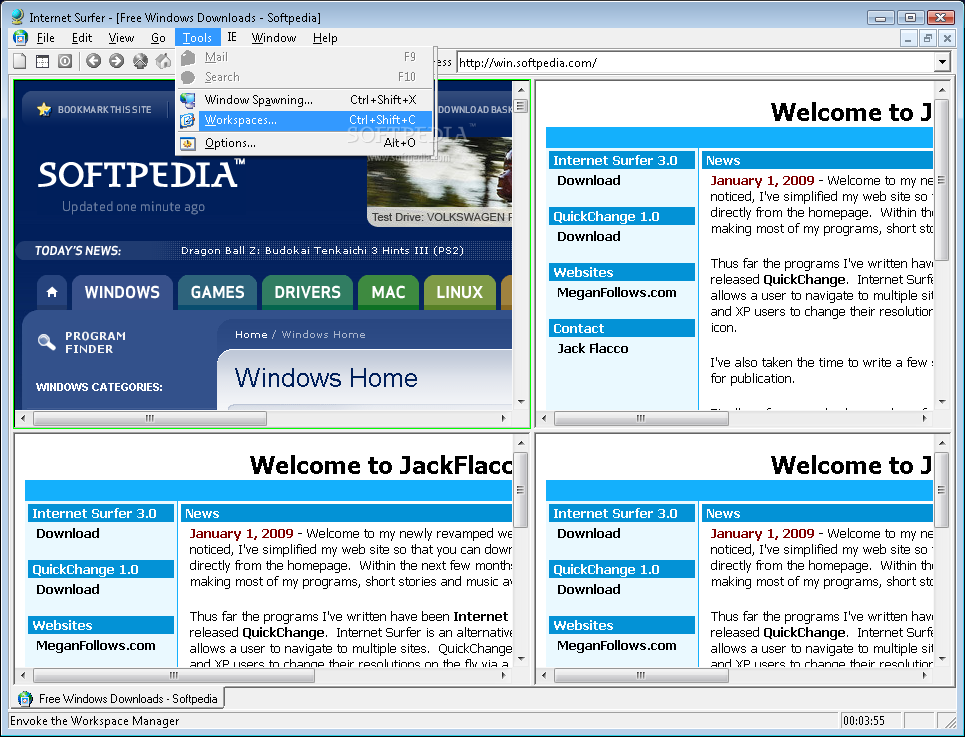Click the Workspaces menu icon
The height and width of the screenshot is (737, 965).
click(x=188, y=121)
